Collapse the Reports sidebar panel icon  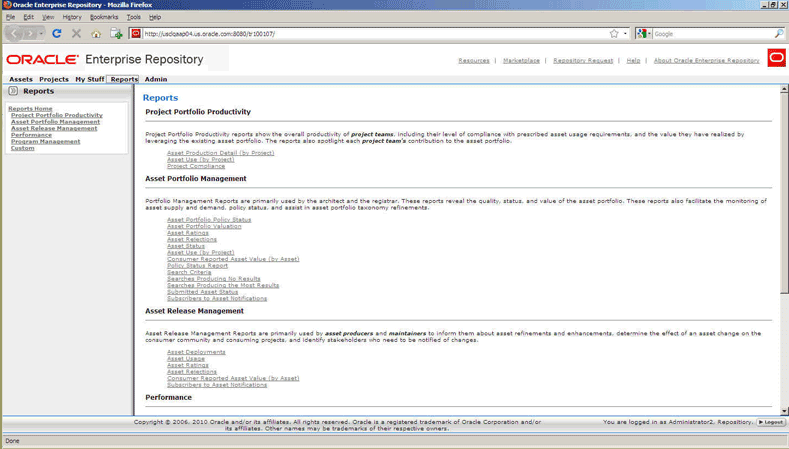point(13,91)
